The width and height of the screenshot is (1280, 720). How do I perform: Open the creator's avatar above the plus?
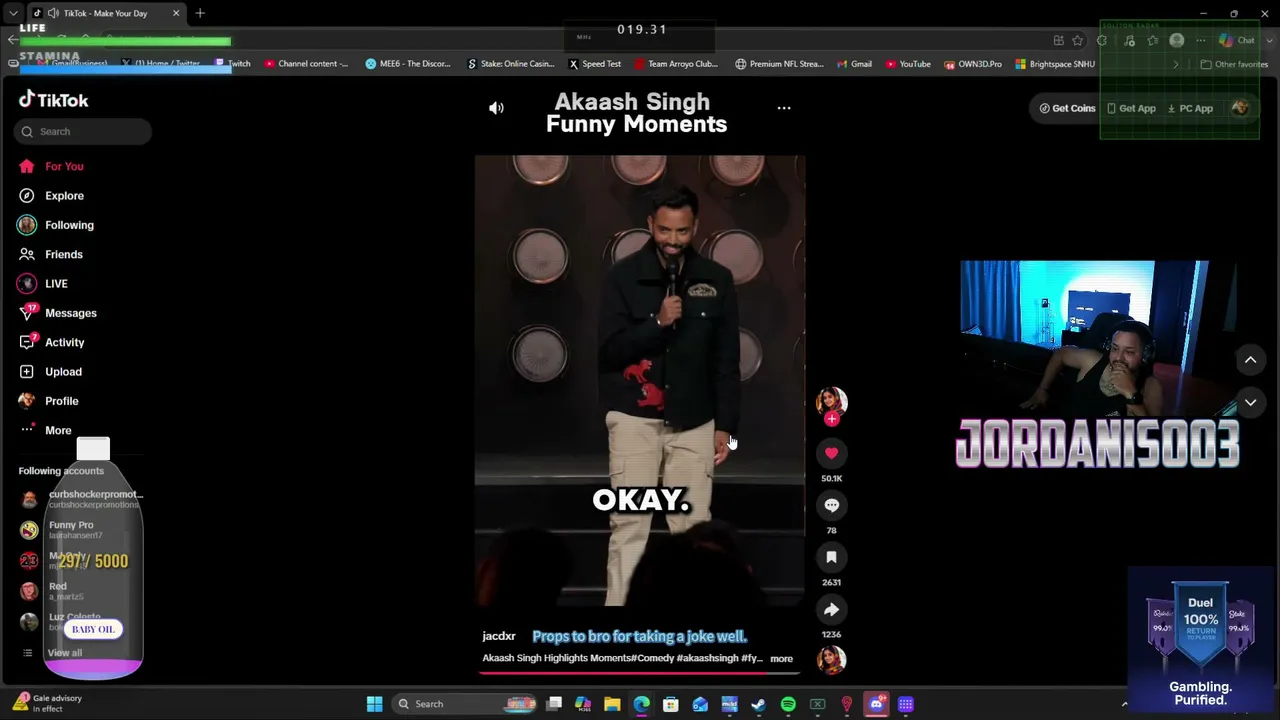[x=831, y=400]
